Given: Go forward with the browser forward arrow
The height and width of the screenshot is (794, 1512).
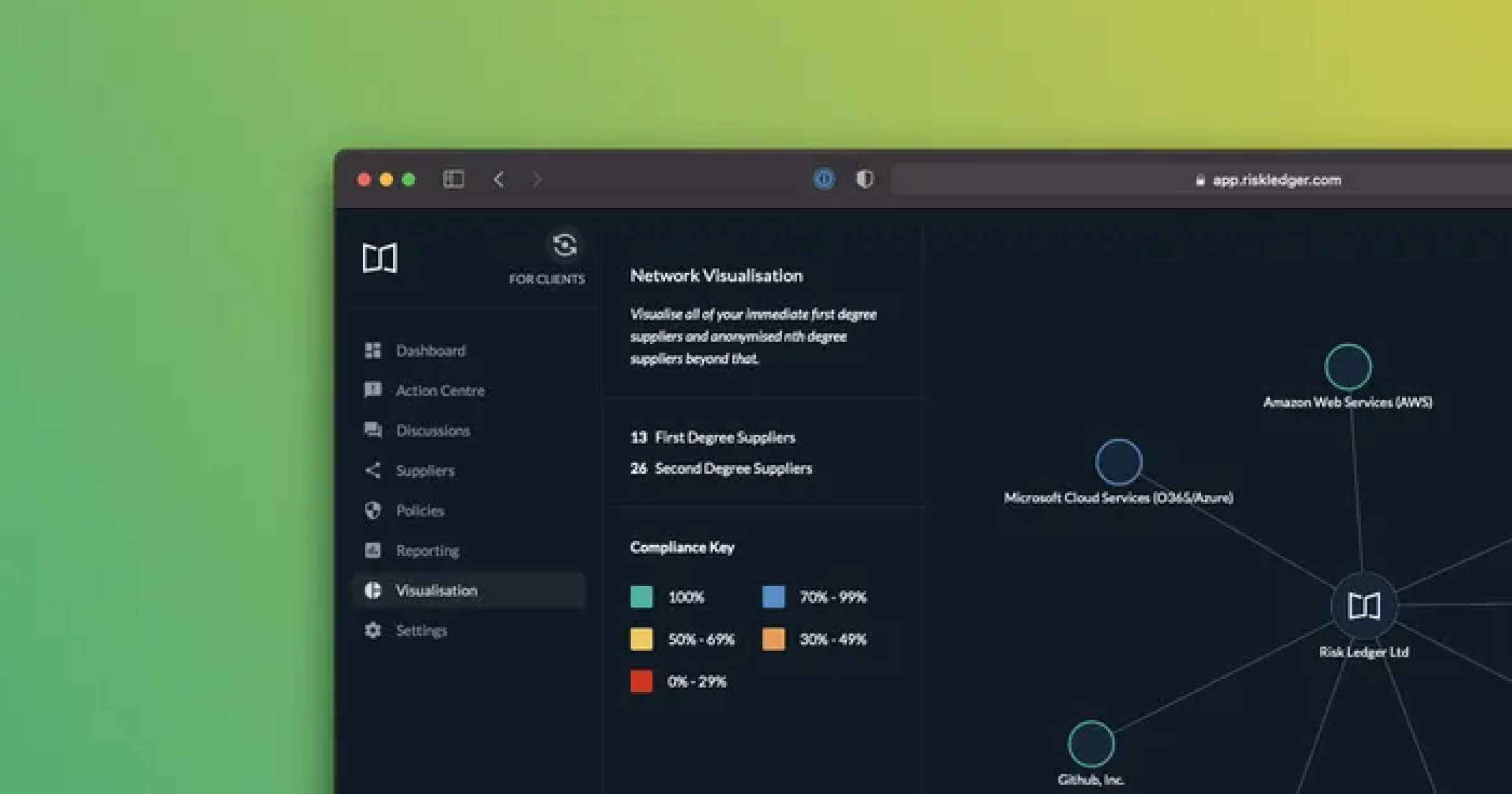Looking at the screenshot, I should pyautogui.click(x=537, y=180).
